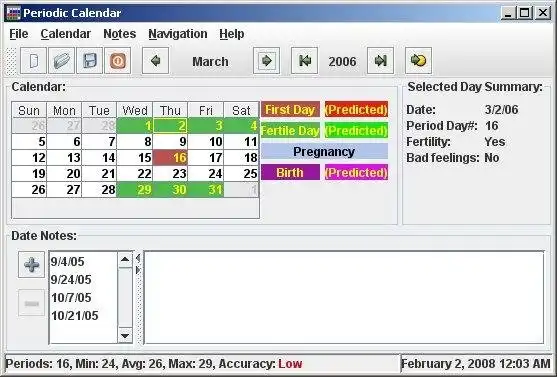This screenshot has width=557, height=377.
Task: Click the First Day legend swatch
Action: 290,109
